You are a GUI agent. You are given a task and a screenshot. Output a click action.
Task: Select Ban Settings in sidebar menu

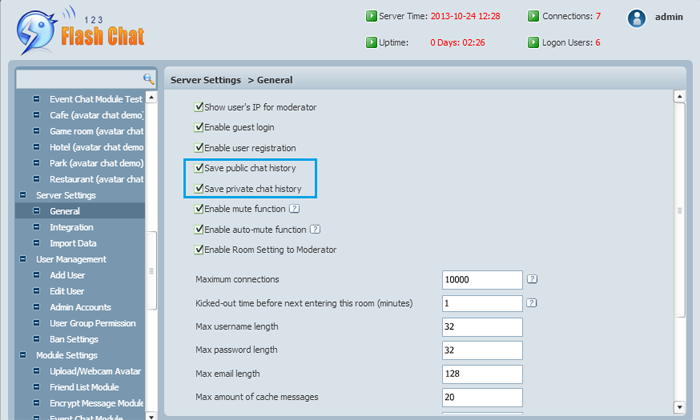74,339
